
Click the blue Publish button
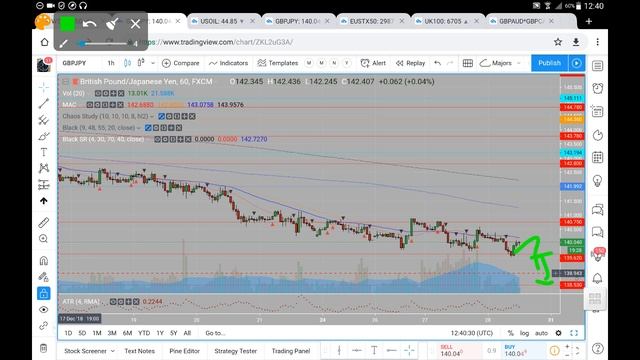[549, 63]
